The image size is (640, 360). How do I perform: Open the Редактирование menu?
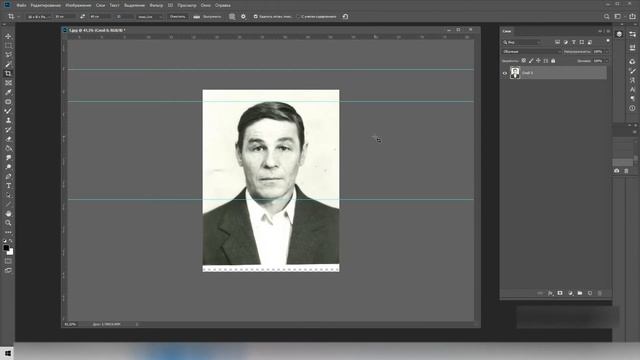click(x=46, y=5)
